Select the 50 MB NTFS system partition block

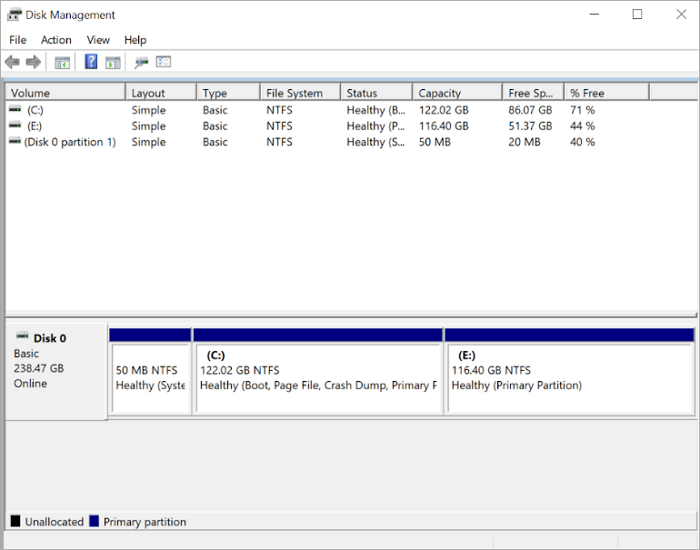(150, 371)
